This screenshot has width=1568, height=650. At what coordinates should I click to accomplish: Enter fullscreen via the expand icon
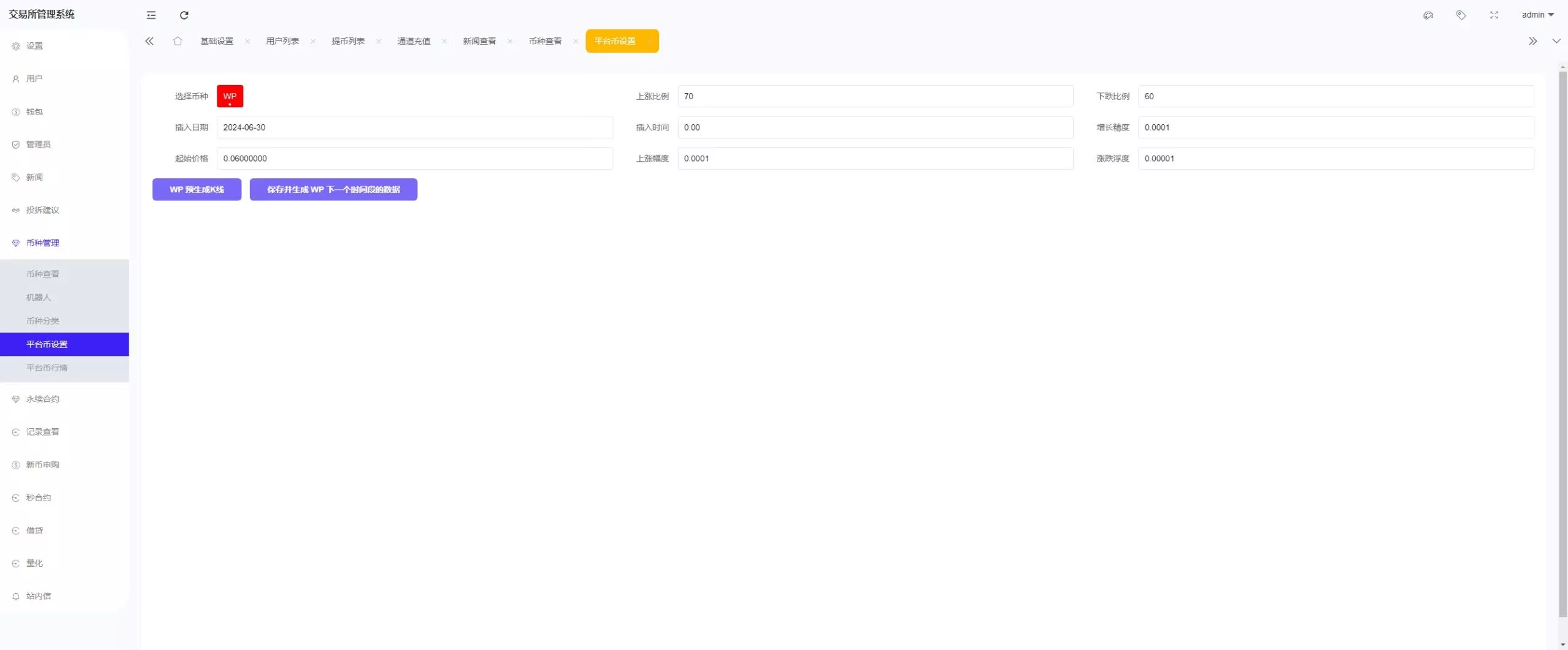(x=1493, y=15)
